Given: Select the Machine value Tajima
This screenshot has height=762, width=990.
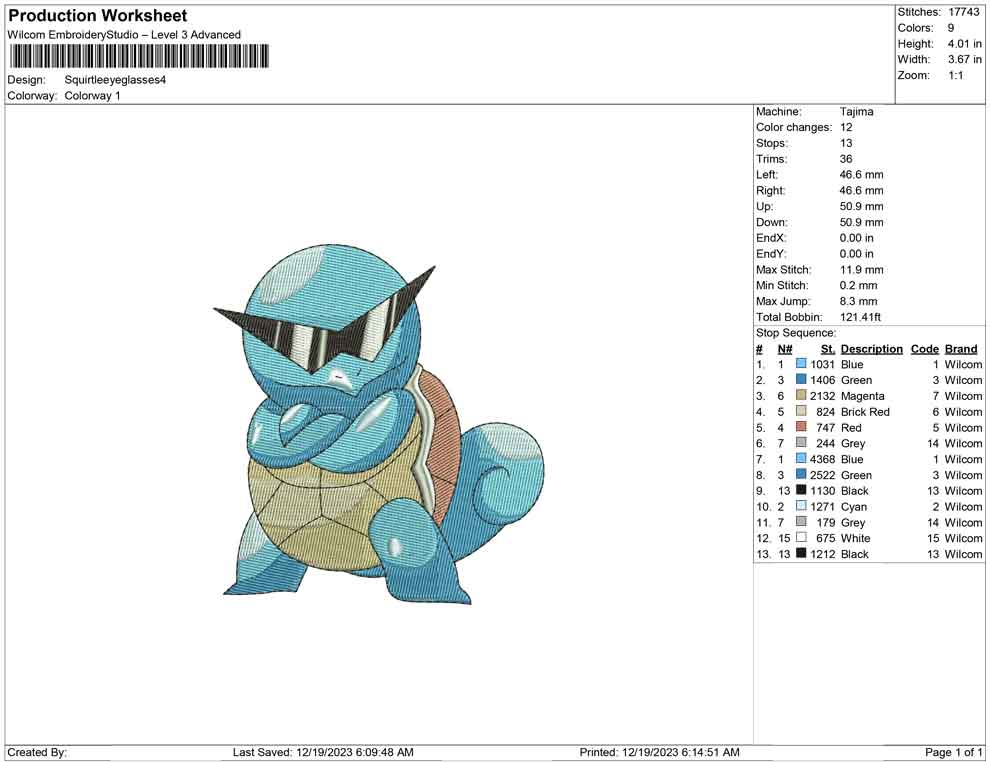Looking at the screenshot, I should coord(856,112).
